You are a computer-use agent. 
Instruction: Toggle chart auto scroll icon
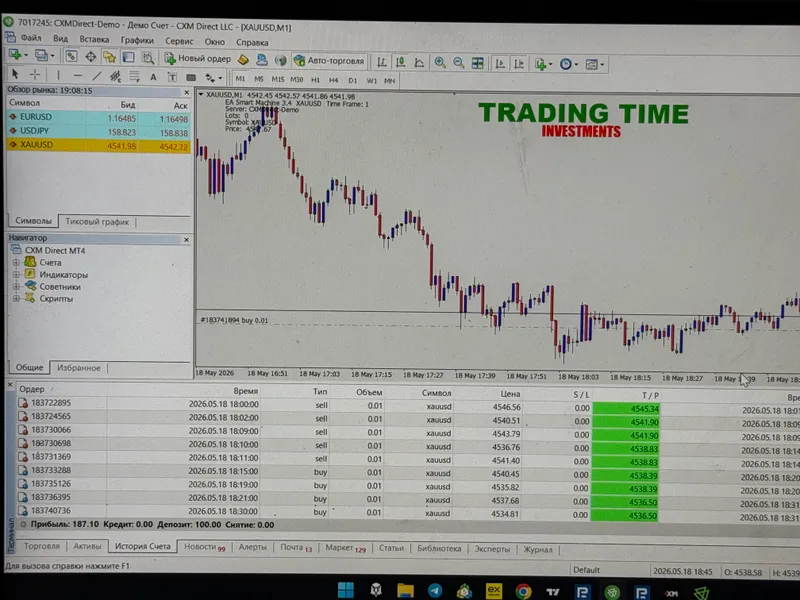(x=500, y=64)
